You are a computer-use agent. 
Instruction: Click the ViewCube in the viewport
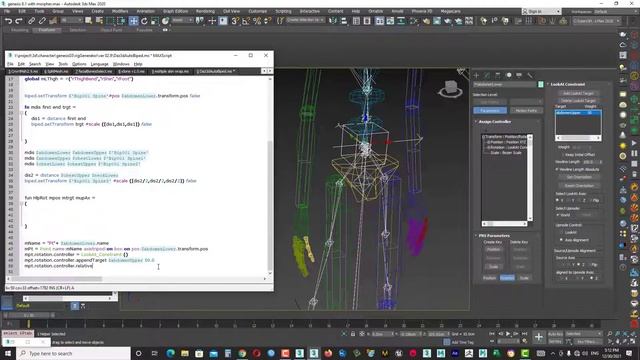(451, 89)
